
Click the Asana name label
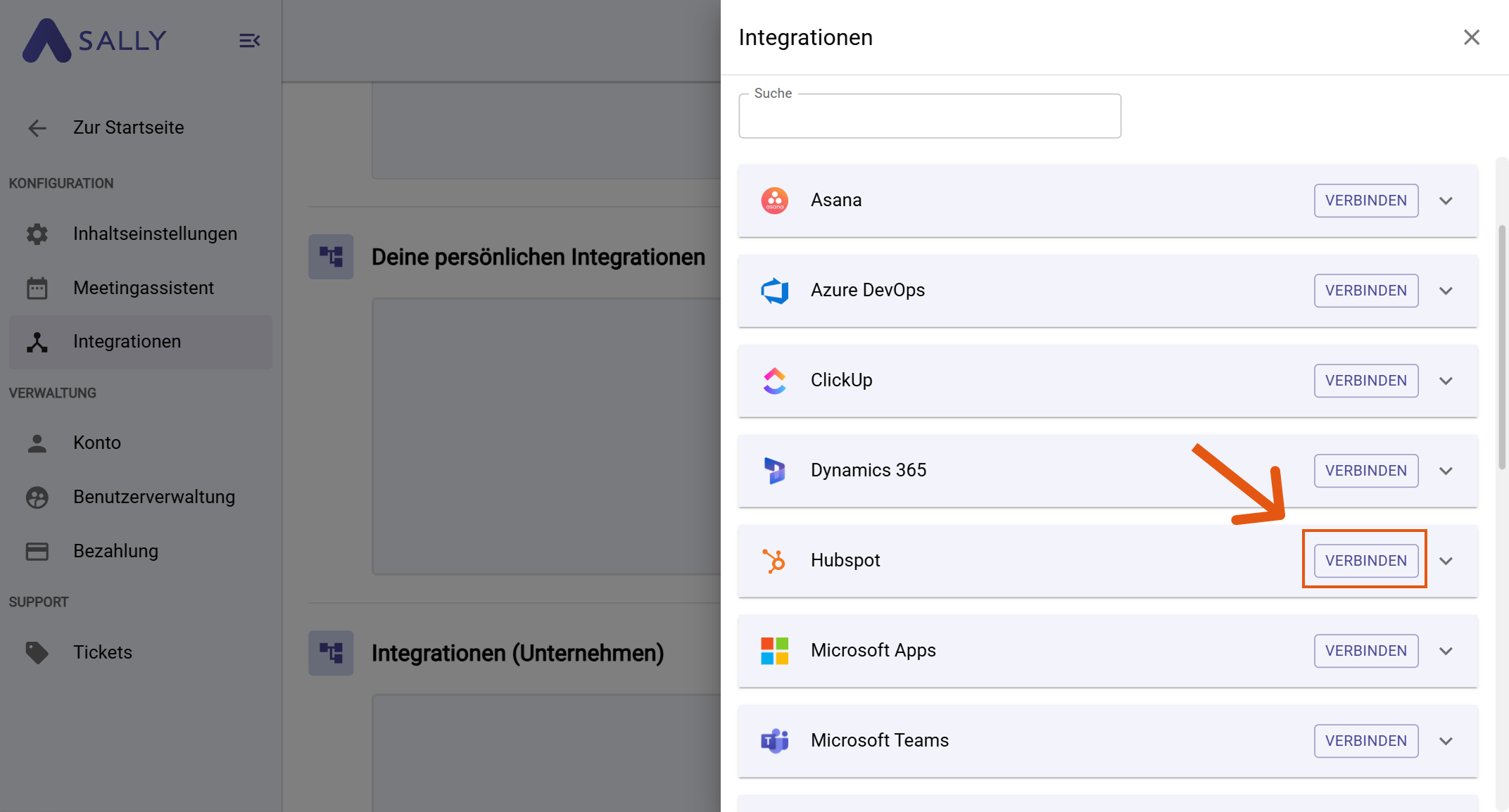coord(836,201)
